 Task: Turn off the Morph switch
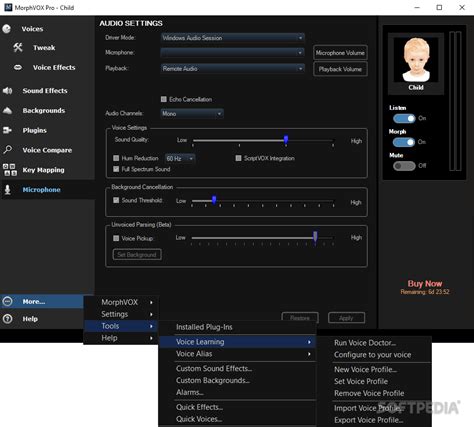404,142
